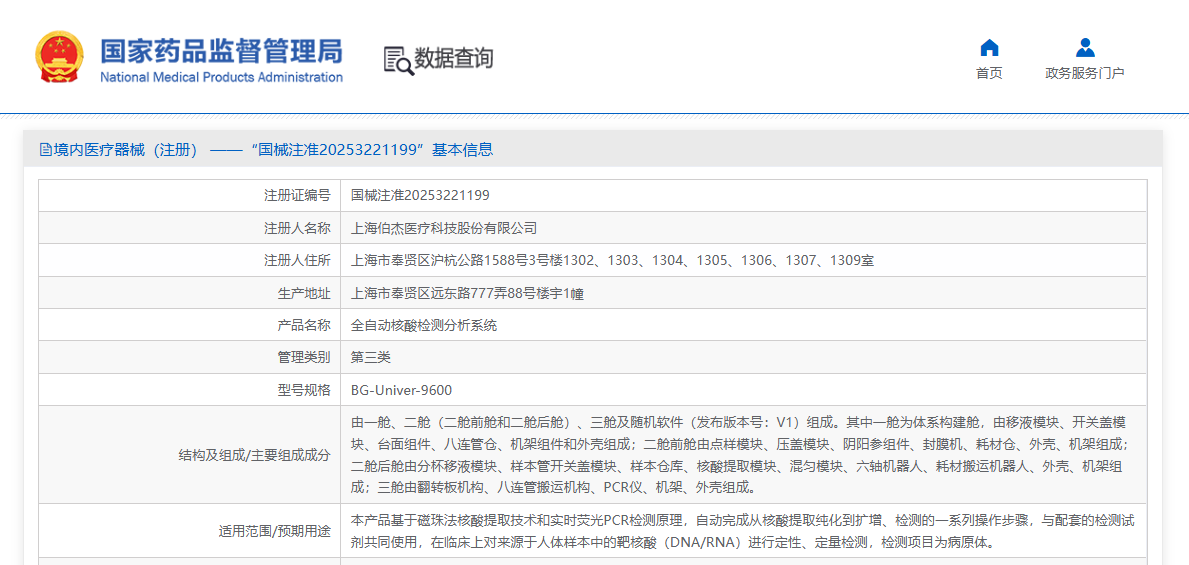Click the 国家药品监督管理局 site title

(221, 50)
